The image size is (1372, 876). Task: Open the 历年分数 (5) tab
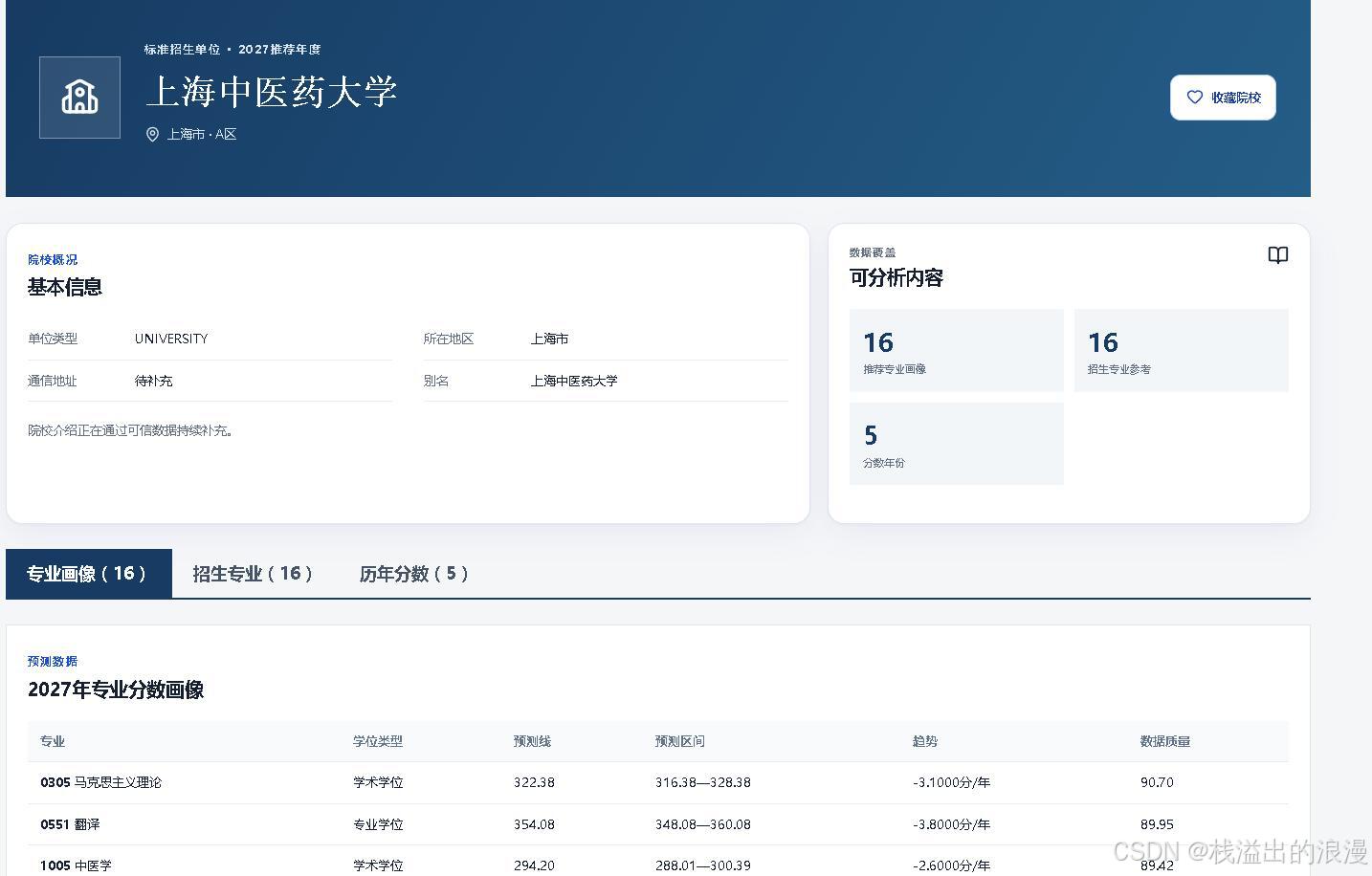coord(414,574)
